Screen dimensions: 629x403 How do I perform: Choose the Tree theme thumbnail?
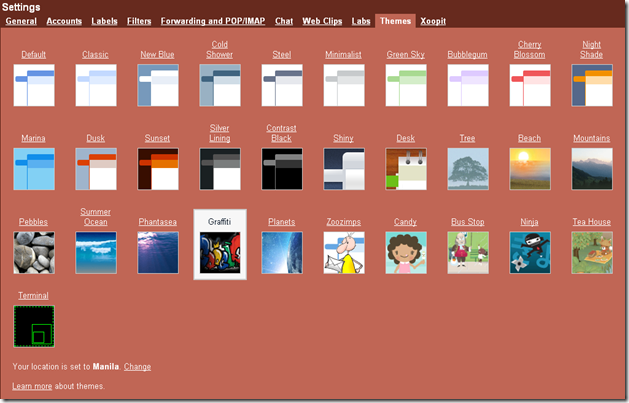[468, 169]
